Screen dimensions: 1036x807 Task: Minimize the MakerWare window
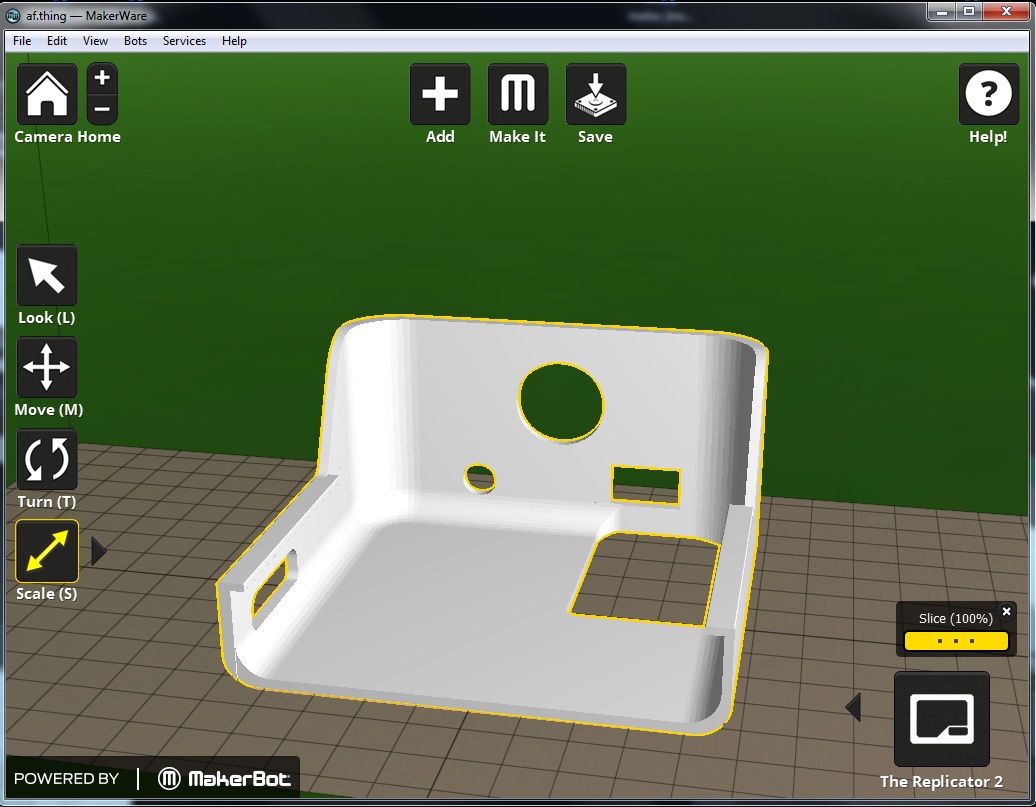pos(942,11)
